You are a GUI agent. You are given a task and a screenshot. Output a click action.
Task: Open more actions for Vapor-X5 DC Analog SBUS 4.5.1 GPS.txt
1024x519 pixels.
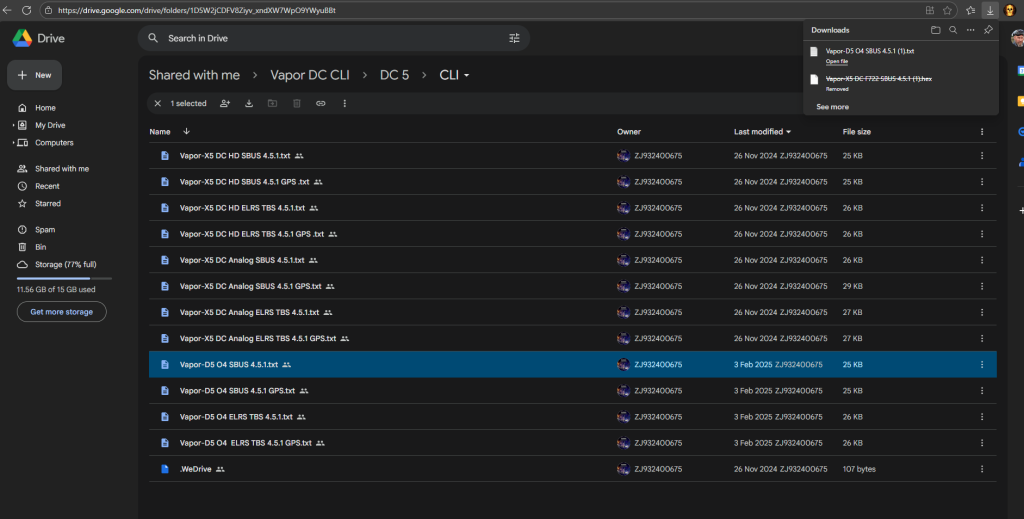pyautogui.click(x=982, y=286)
